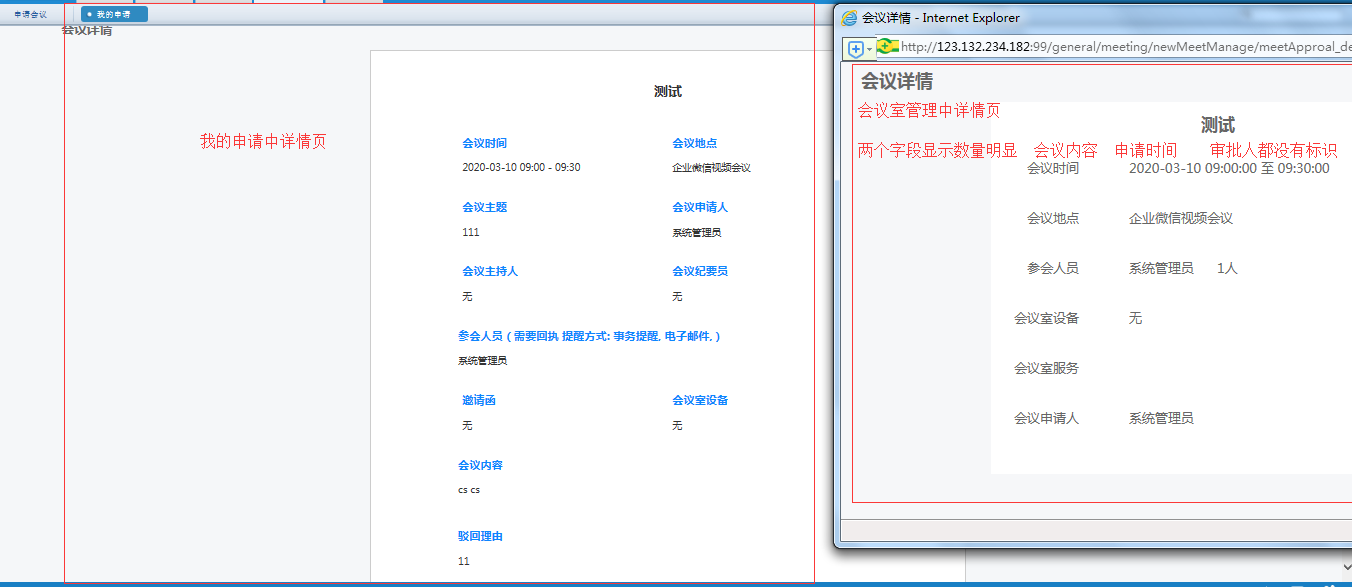Click the blue 会议主题 label
This screenshot has height=587, width=1352.
click(x=484, y=207)
